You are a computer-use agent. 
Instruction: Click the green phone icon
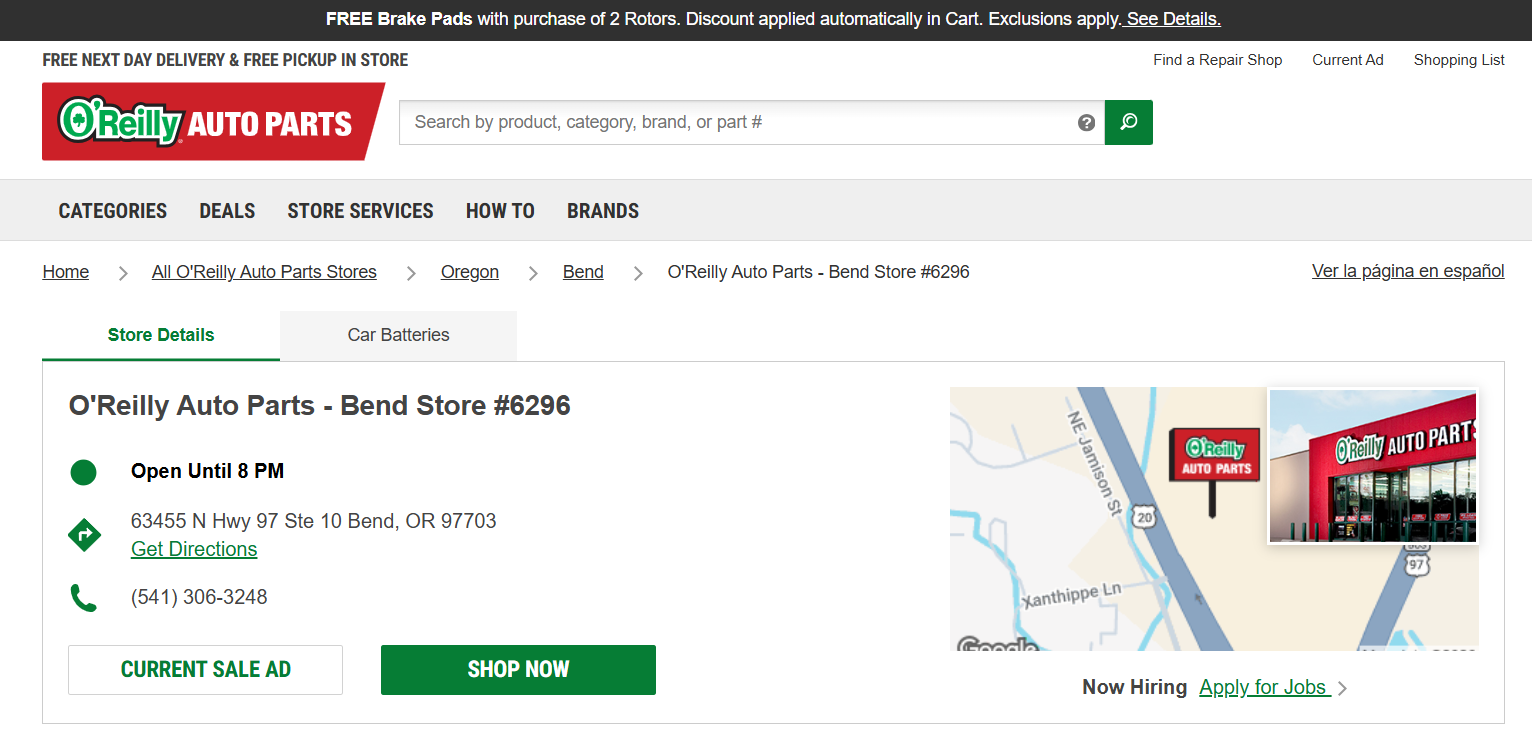pyautogui.click(x=84, y=598)
